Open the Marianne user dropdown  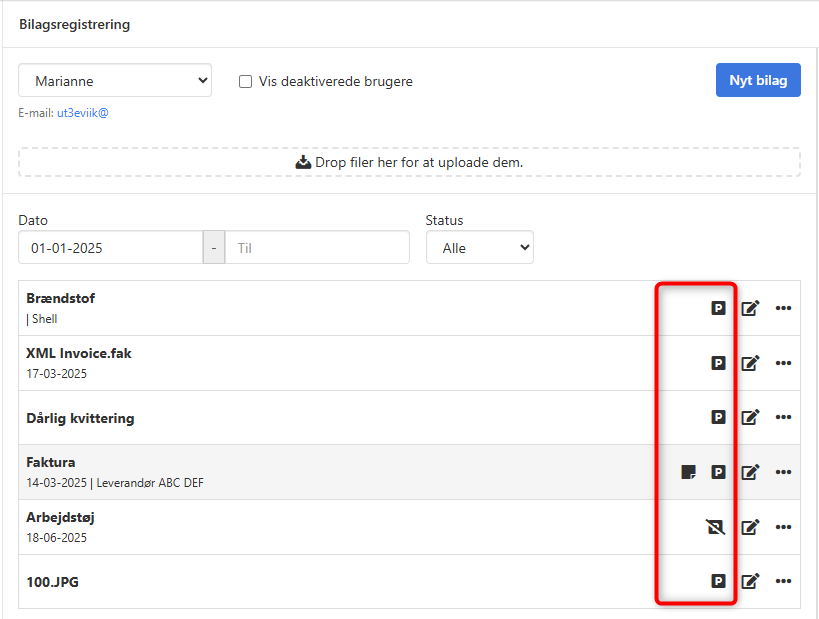[x=115, y=81]
